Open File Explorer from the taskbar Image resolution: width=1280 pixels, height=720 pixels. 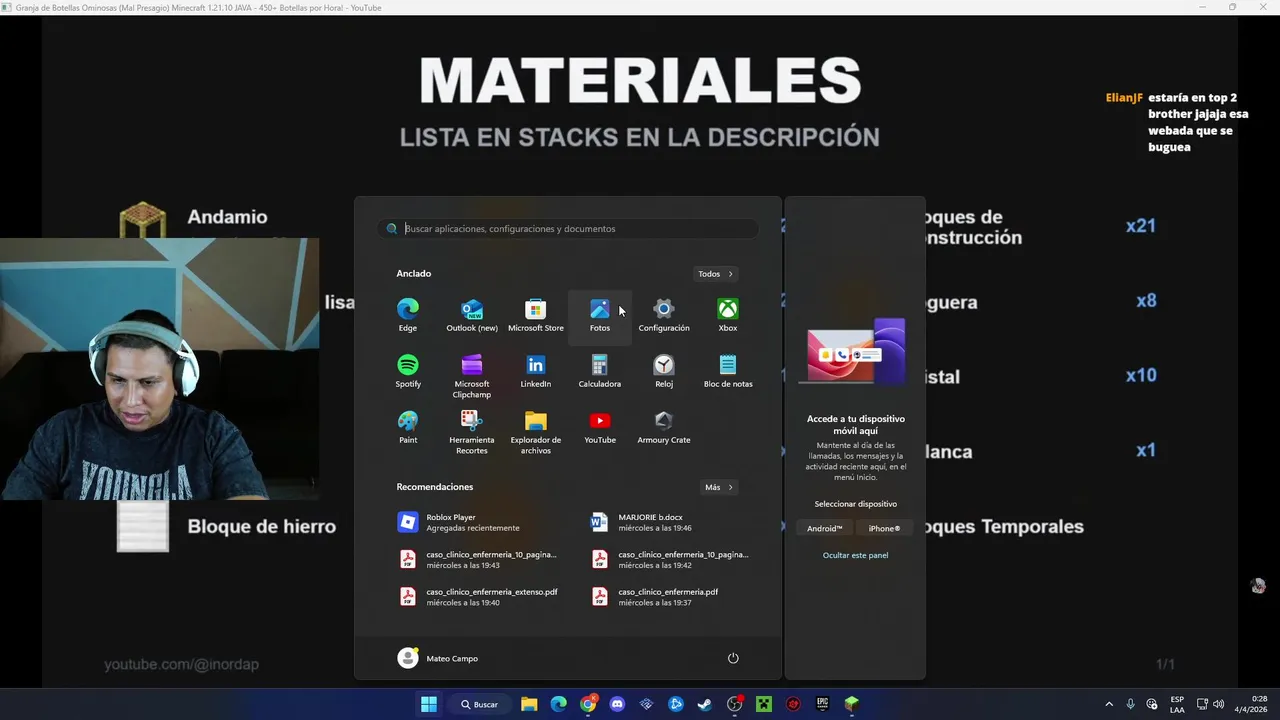529,704
